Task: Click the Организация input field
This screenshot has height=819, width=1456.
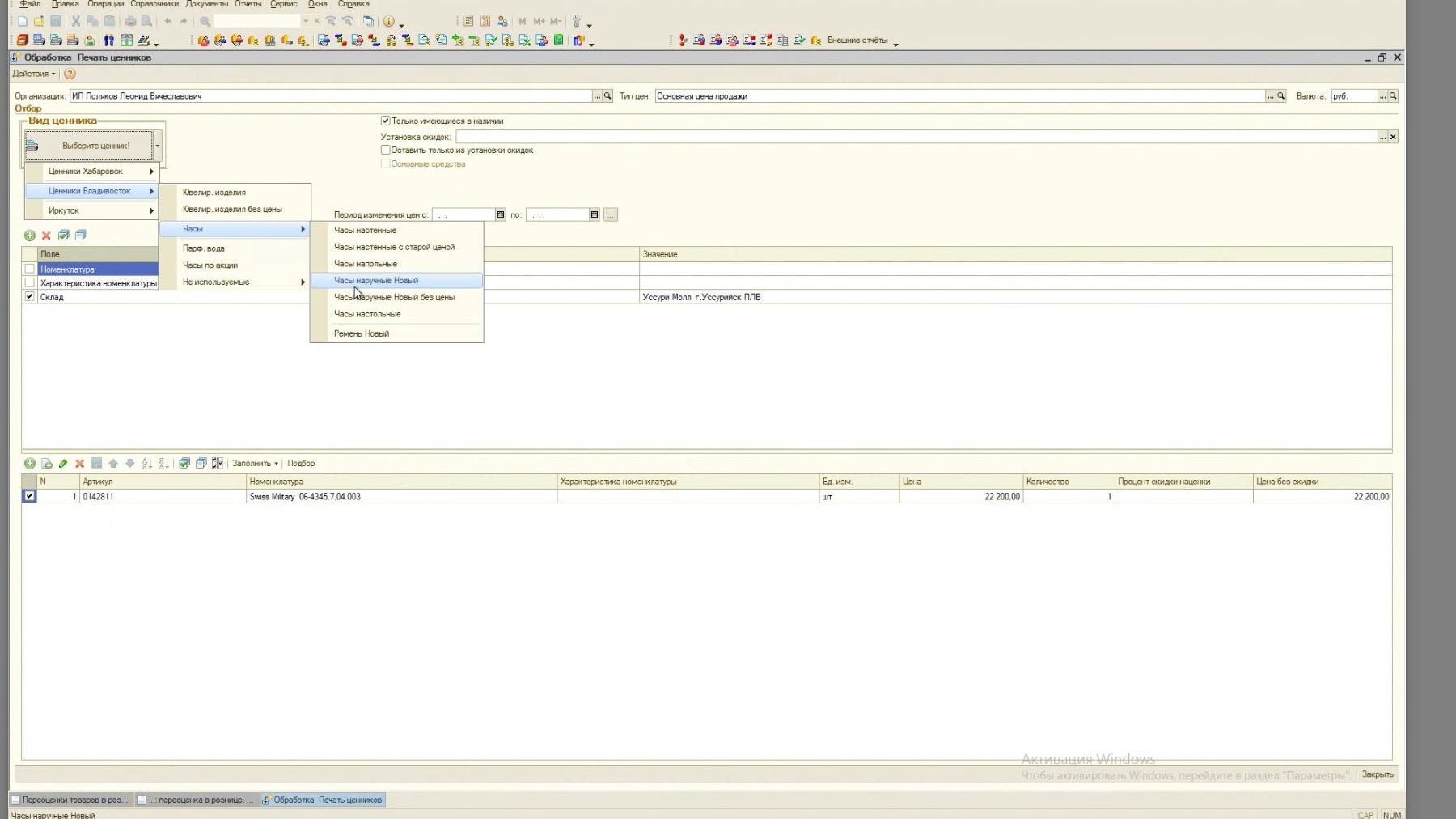Action: (x=331, y=96)
